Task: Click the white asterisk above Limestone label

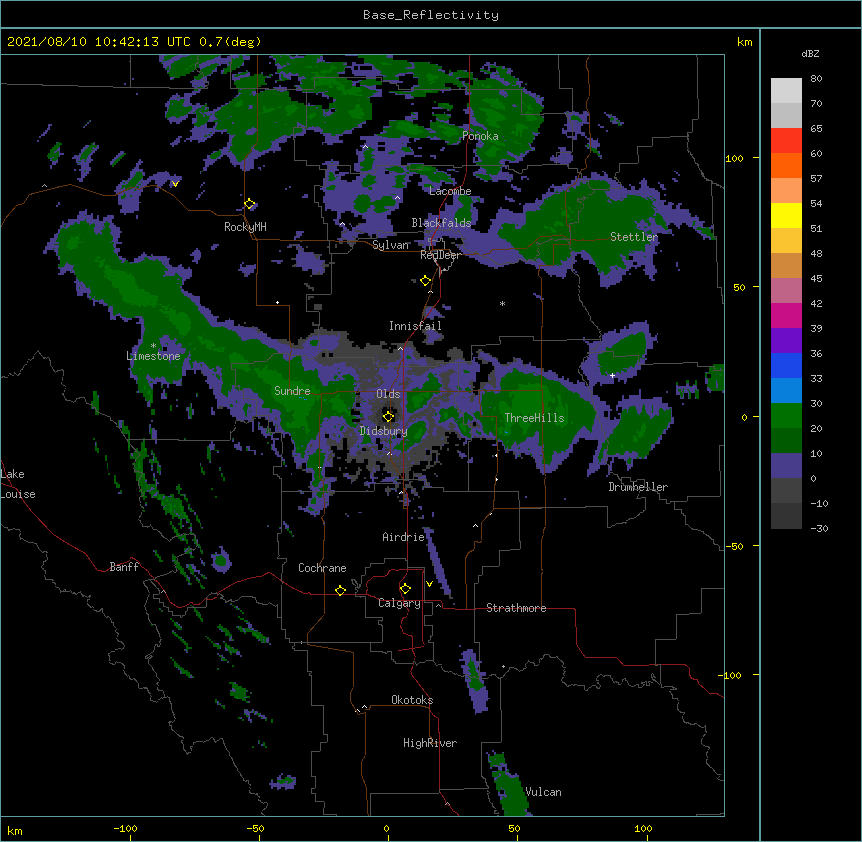Action: [x=153, y=346]
